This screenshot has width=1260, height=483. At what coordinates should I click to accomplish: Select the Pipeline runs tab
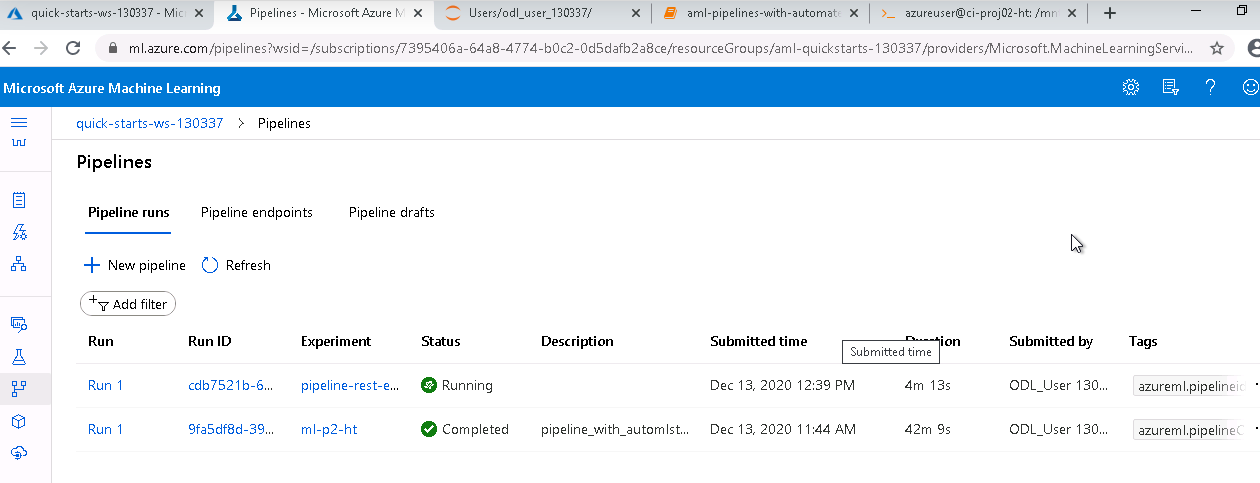tap(128, 213)
